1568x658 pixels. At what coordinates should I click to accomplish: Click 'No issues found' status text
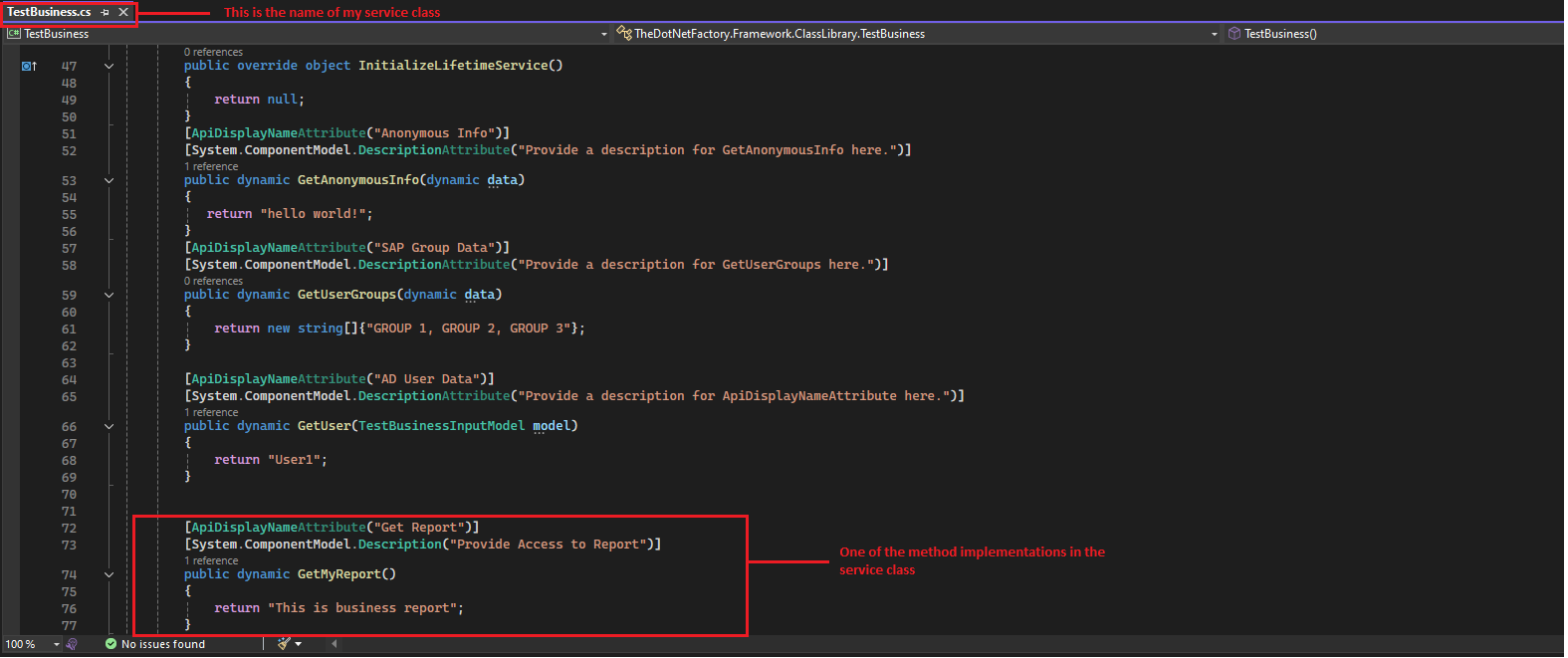163,644
